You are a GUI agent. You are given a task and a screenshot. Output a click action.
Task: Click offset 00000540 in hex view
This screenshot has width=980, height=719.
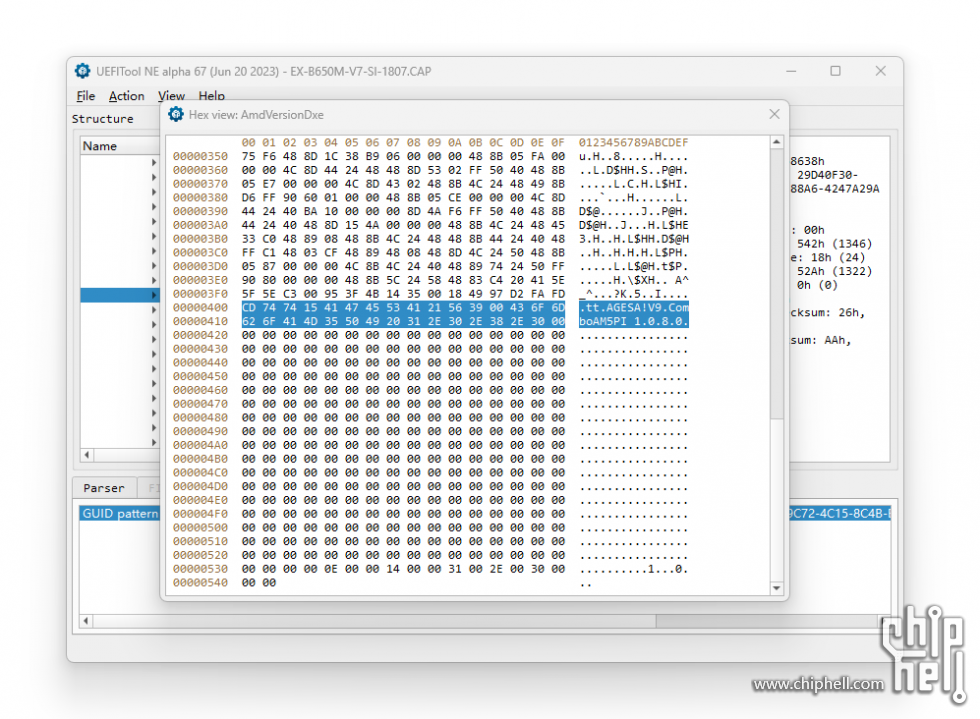[201, 583]
